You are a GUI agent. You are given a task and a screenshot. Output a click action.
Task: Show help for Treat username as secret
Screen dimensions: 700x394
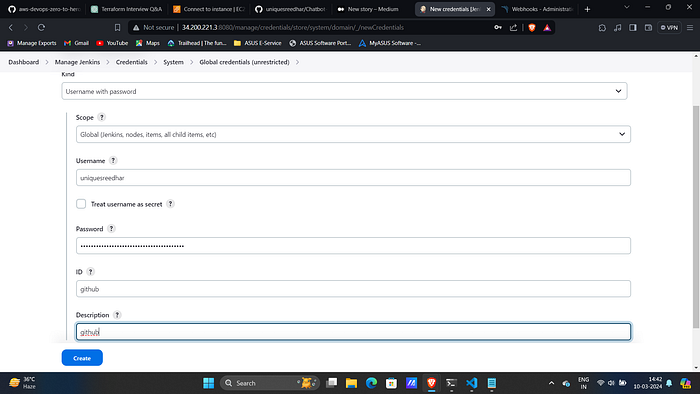click(x=170, y=204)
